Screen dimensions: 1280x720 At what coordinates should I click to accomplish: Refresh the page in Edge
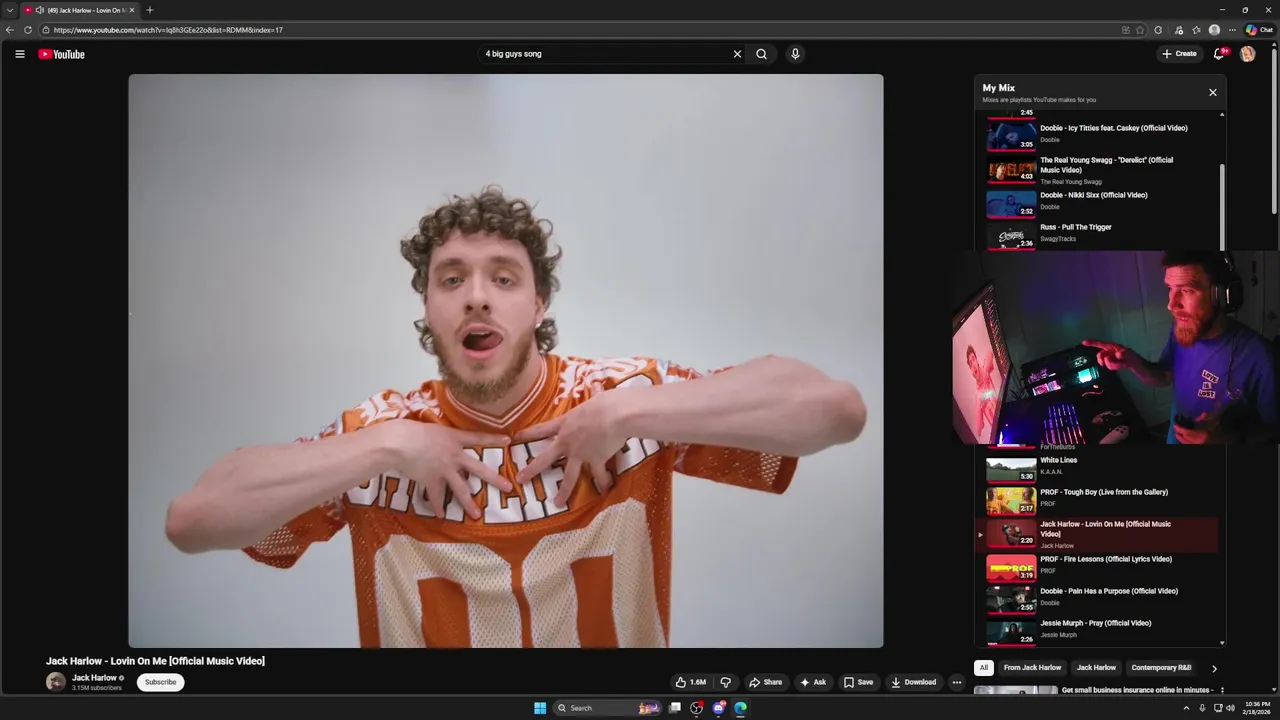click(27, 30)
